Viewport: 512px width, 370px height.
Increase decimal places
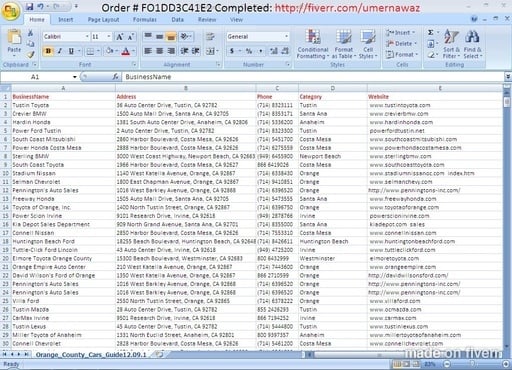coord(274,51)
